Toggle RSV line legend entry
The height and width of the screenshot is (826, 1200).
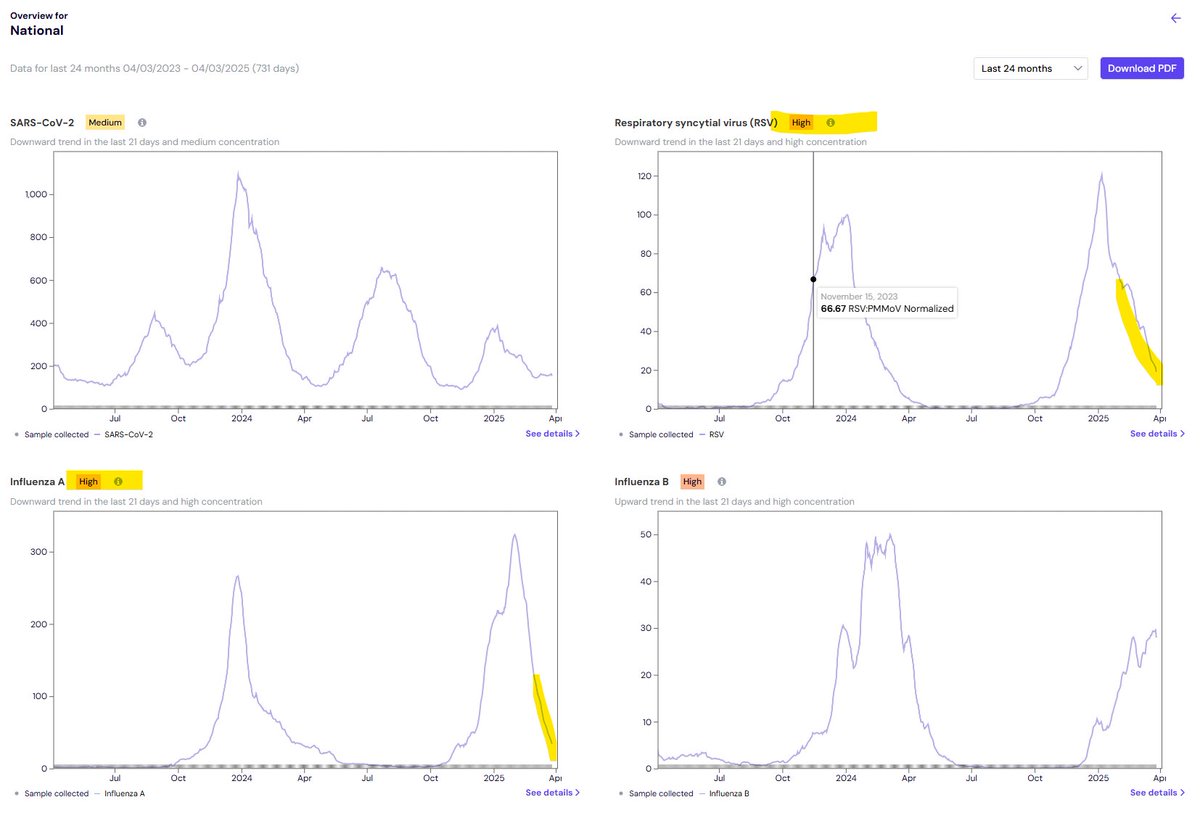[711, 434]
